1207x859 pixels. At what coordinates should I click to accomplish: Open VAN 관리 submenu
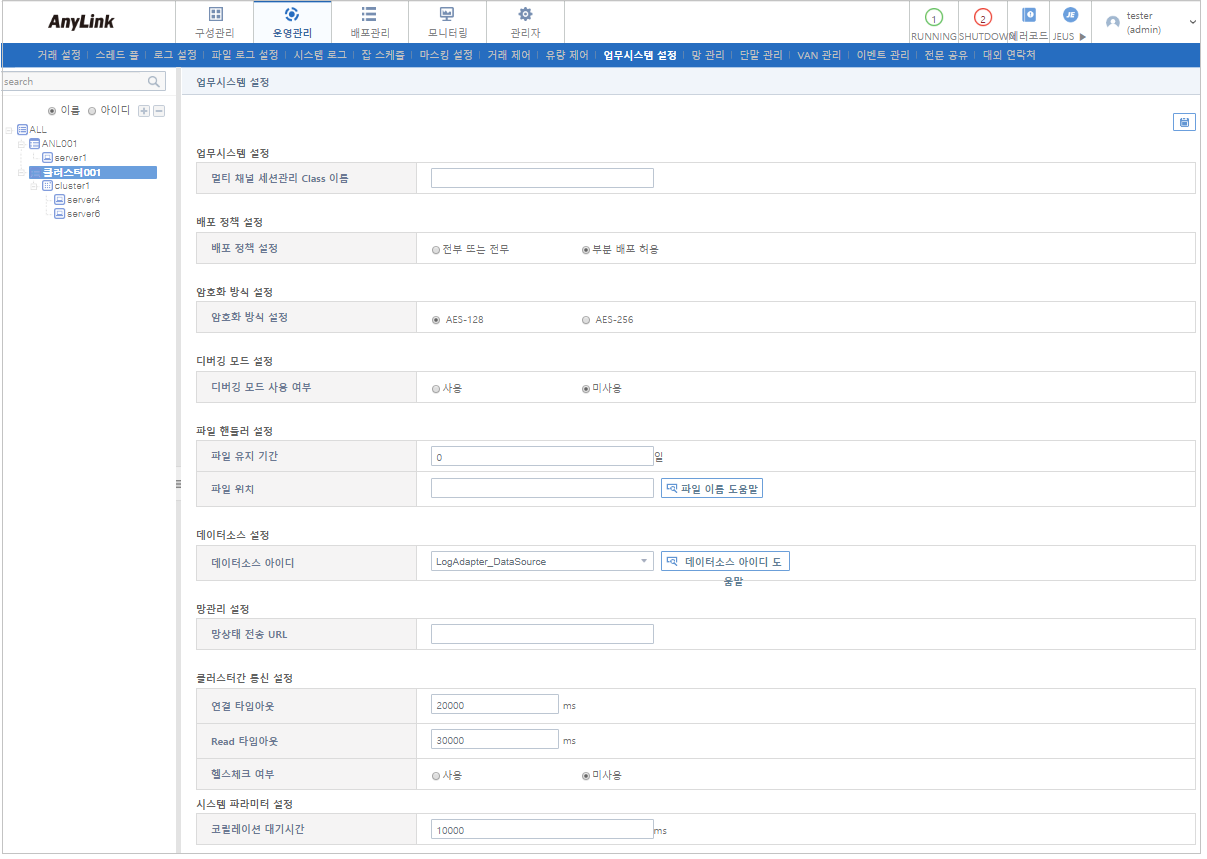(x=819, y=55)
